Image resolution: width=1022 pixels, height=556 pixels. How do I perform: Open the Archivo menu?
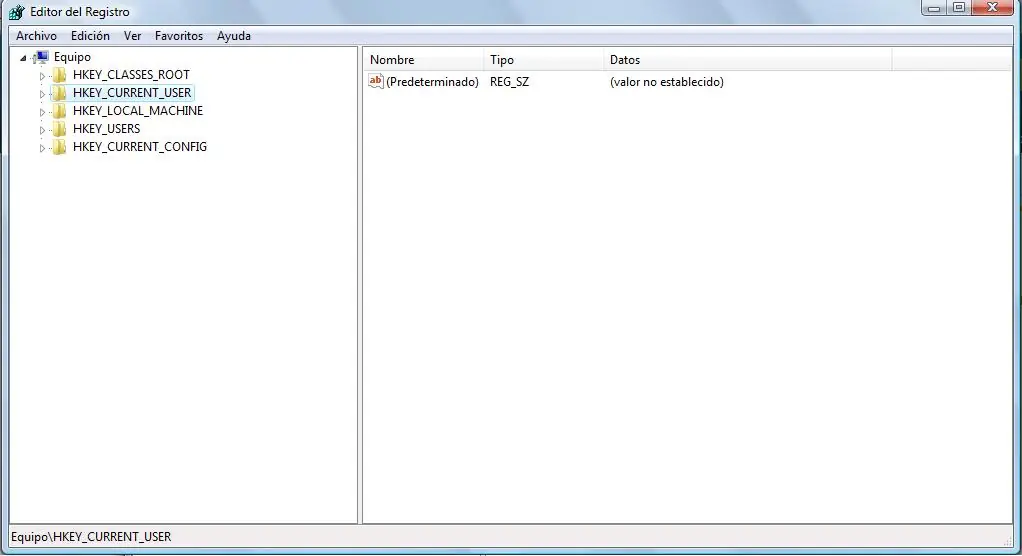[x=36, y=36]
